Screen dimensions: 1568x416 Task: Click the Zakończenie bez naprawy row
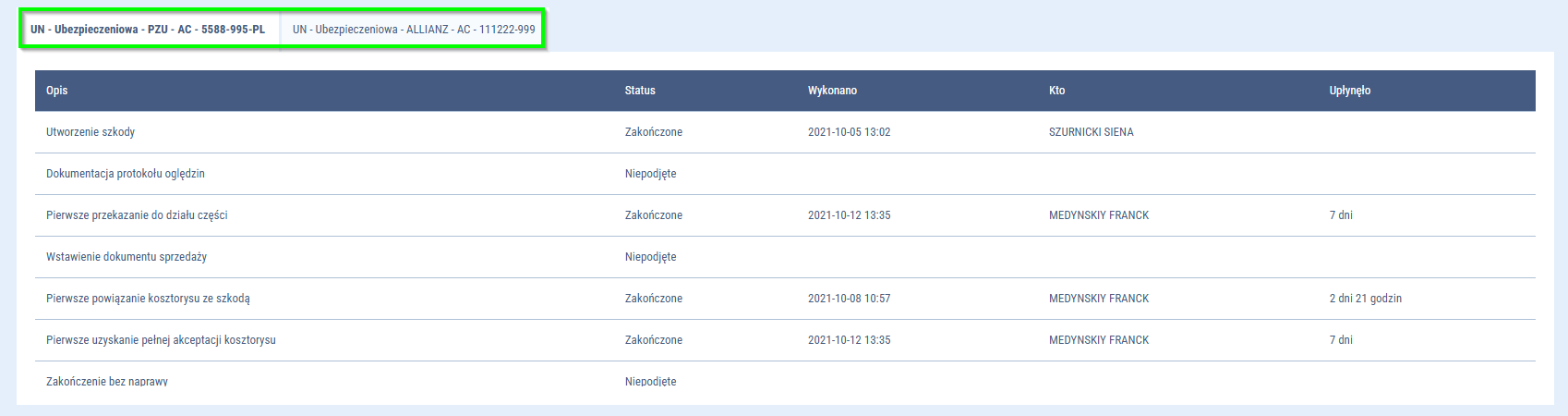coord(107,381)
